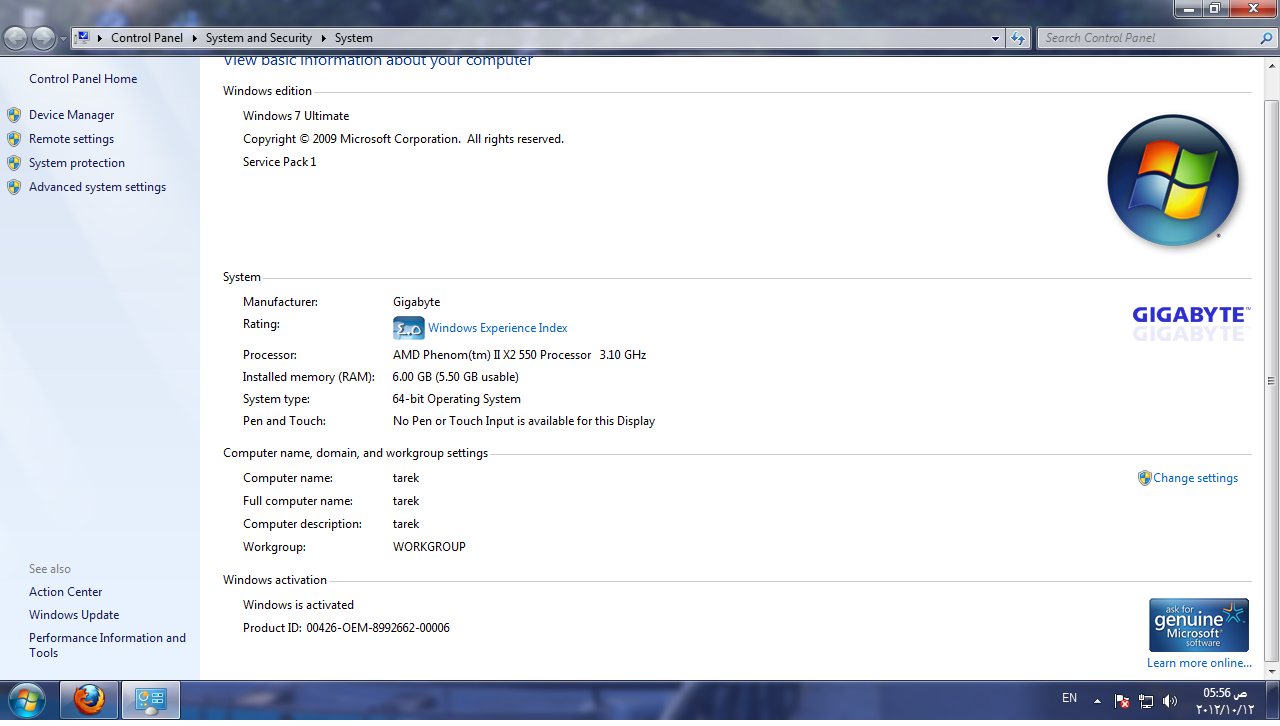The image size is (1280, 726).
Task: Click the shield icon beside Remote settings
Action: click(14, 139)
